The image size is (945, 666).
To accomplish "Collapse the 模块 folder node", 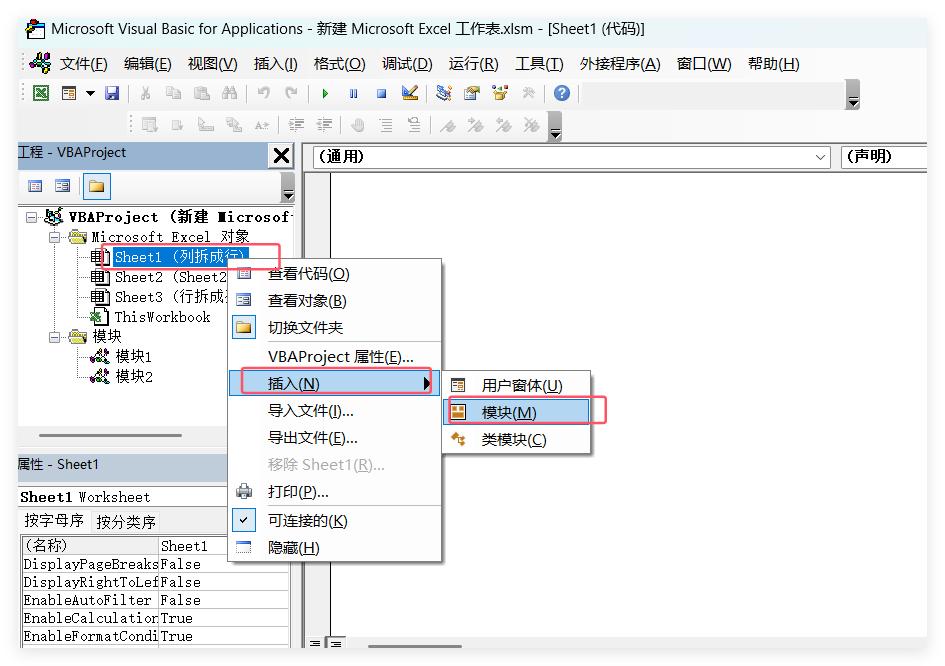I will 54,337.
